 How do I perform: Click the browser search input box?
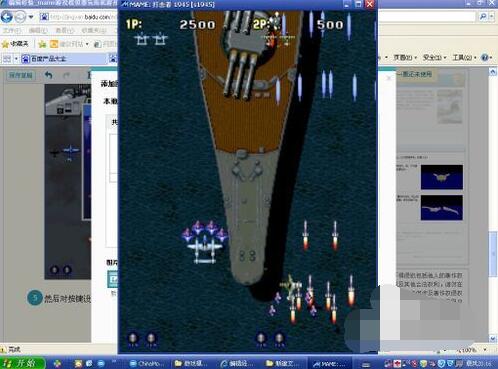[427, 17]
